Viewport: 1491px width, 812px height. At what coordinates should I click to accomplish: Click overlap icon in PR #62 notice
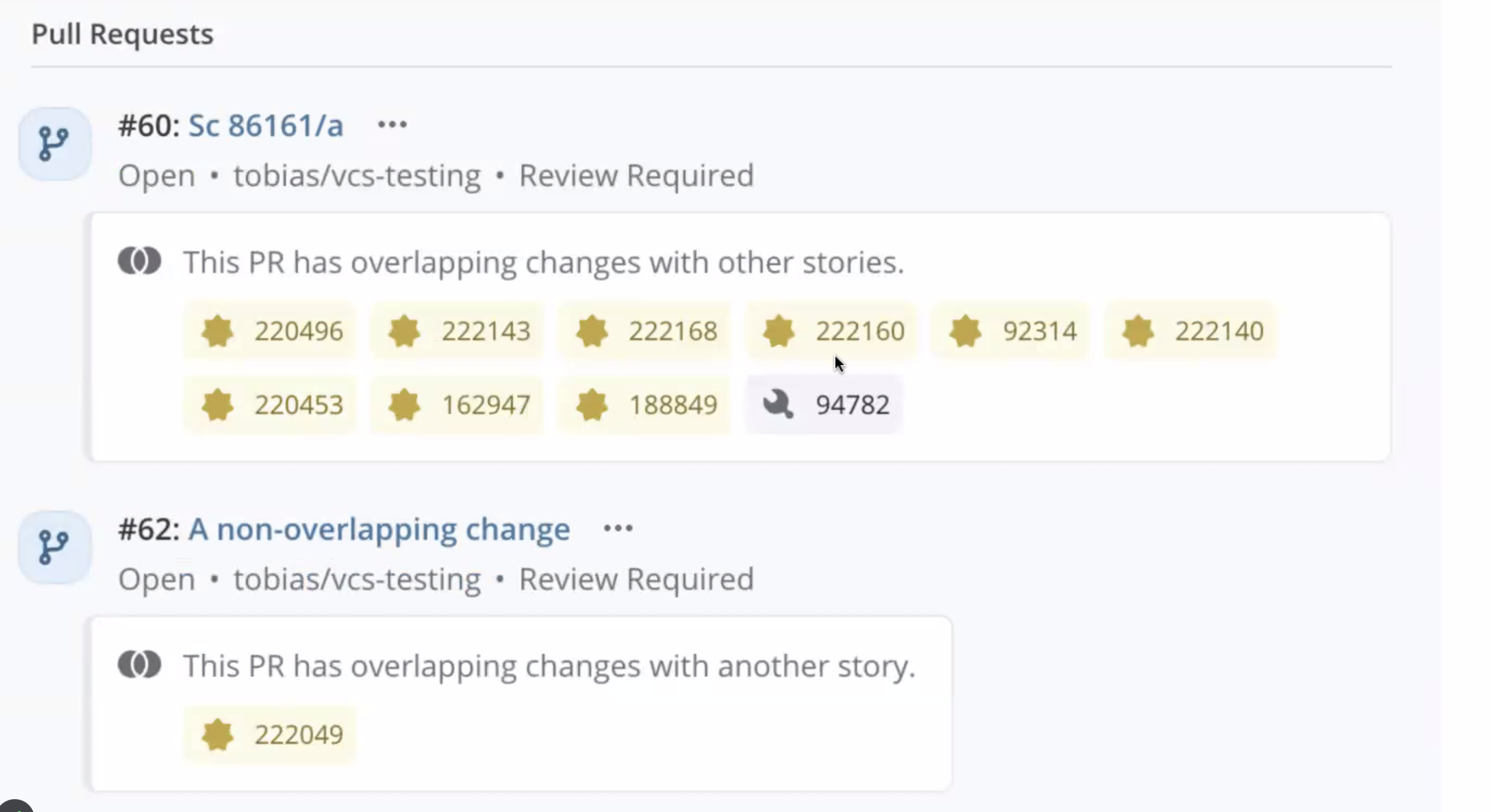(140, 665)
